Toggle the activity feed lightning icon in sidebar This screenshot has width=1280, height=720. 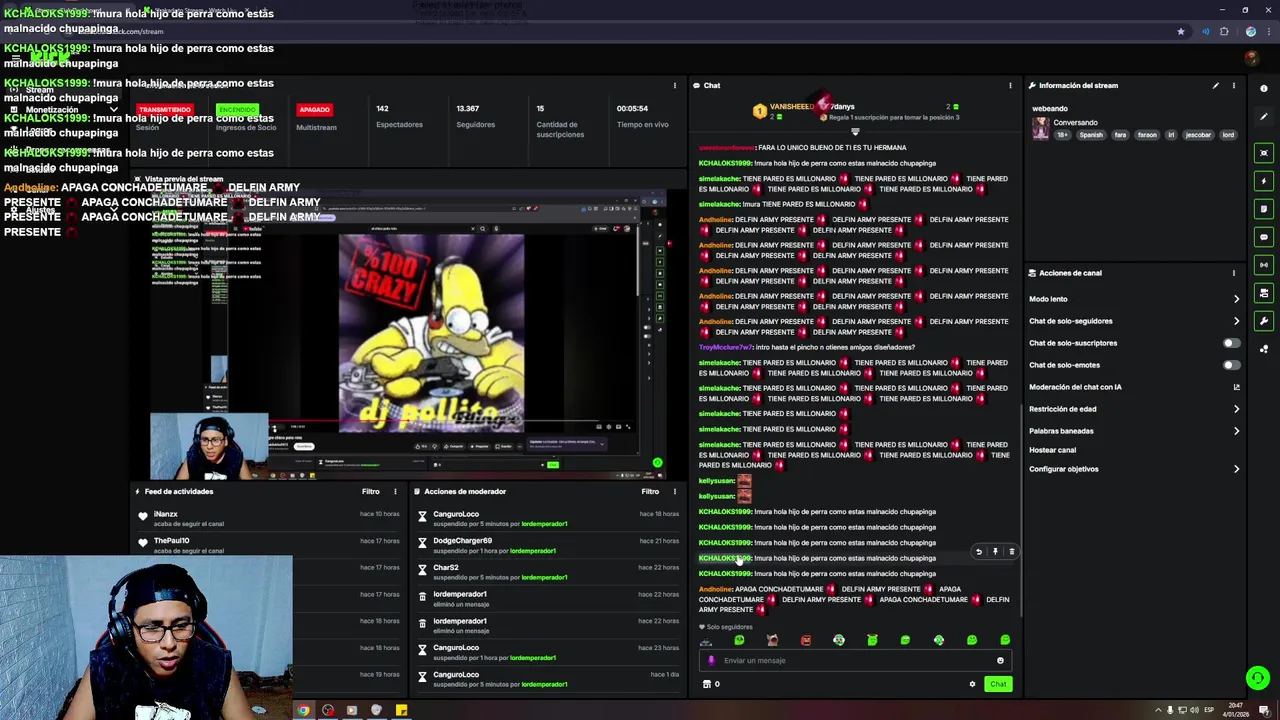[x=1264, y=181]
